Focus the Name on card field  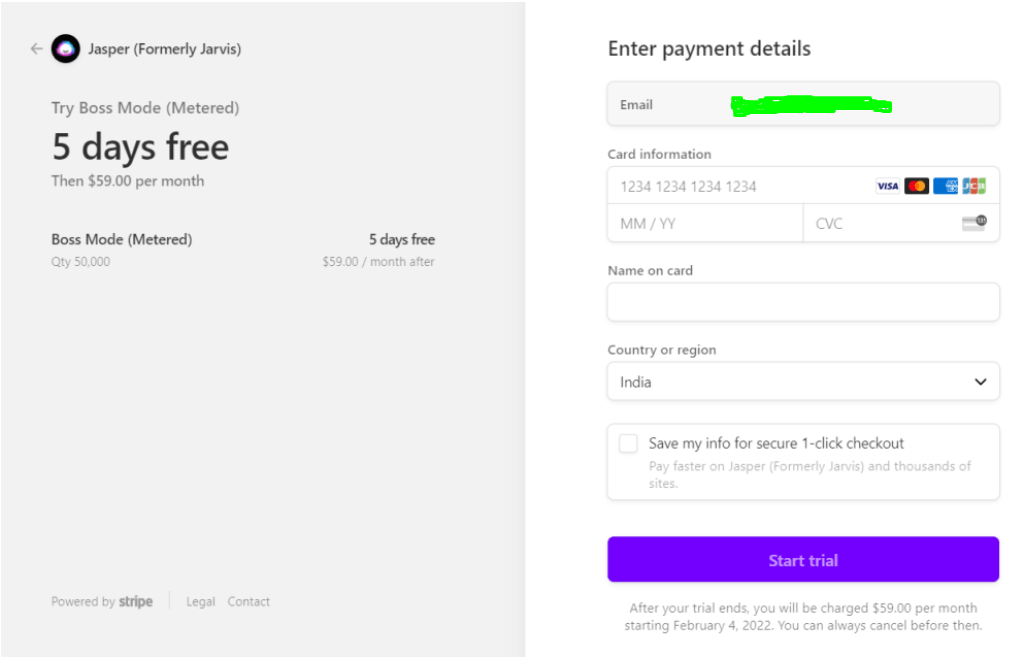(803, 302)
